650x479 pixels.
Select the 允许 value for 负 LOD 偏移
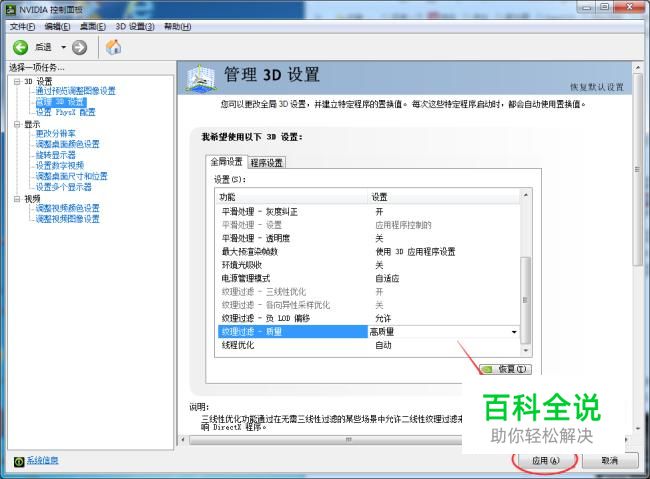(x=383, y=319)
